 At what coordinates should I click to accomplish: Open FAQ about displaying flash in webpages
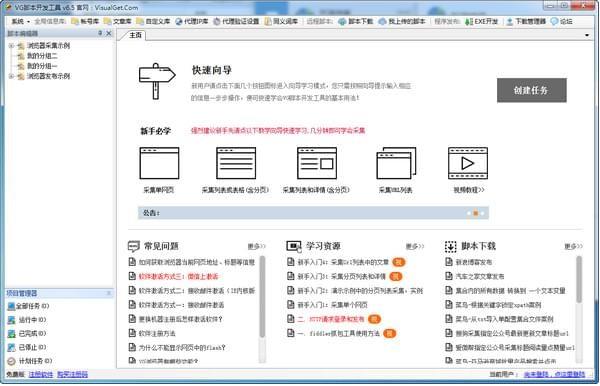[182, 348]
